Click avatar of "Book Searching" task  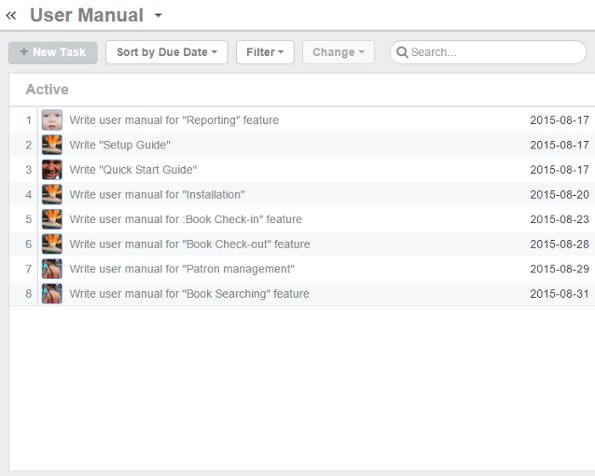click(x=52, y=293)
